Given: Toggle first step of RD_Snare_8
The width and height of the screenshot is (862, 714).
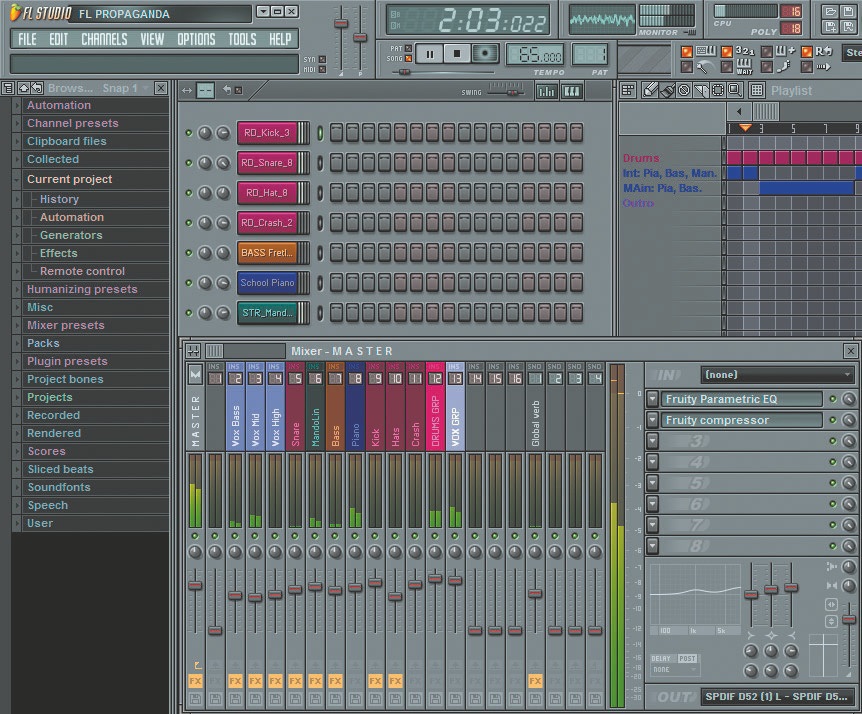Looking at the screenshot, I should coord(336,163).
